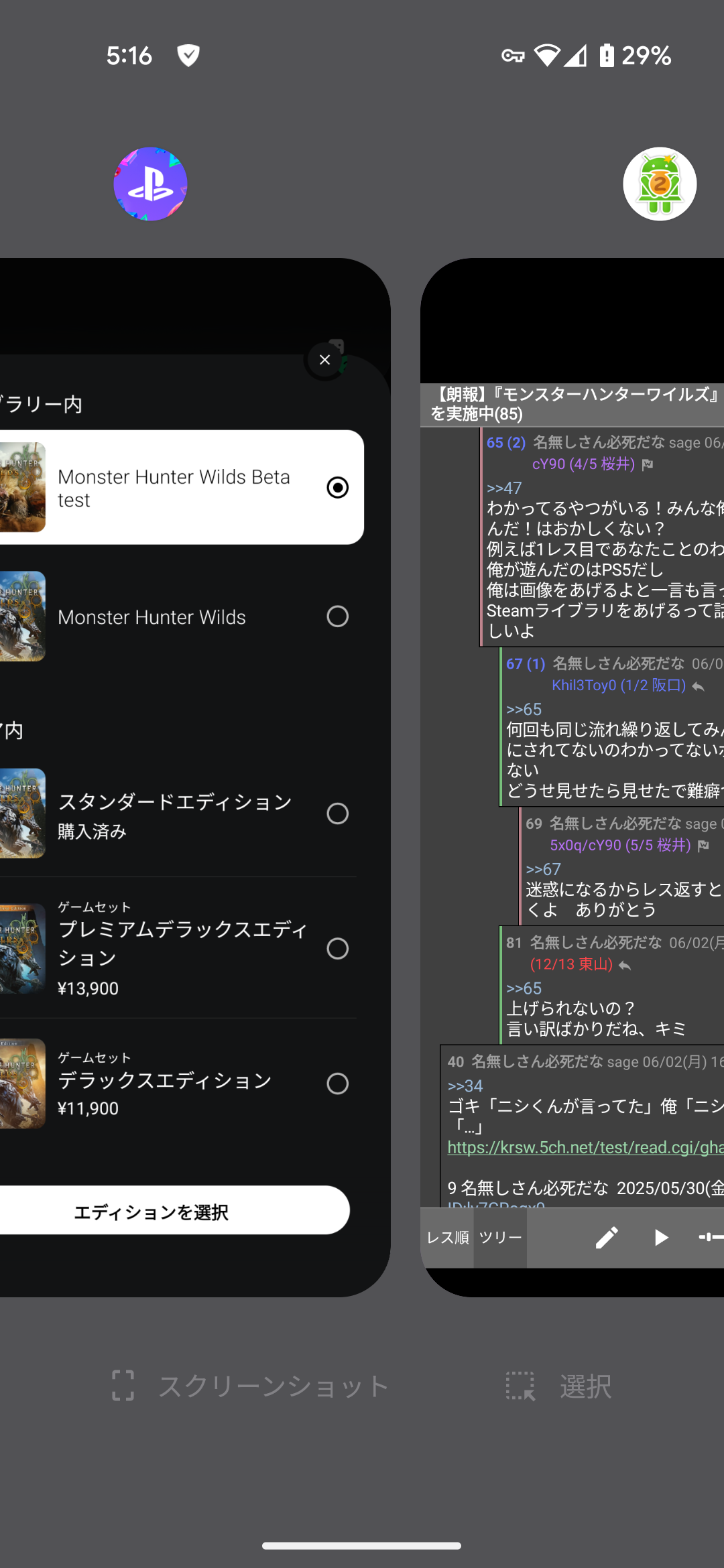Tap the 2chMate app icon
The width and height of the screenshot is (724, 1568).
coord(660,184)
